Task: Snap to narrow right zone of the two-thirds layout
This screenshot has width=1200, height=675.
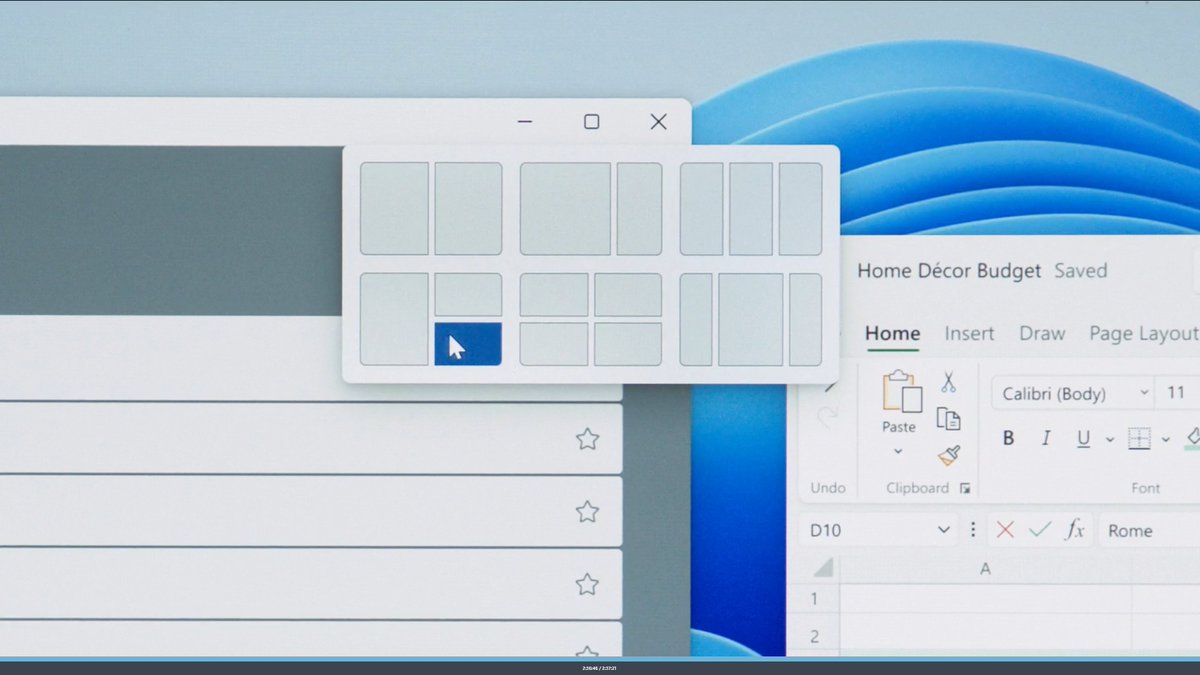Action: (639, 209)
